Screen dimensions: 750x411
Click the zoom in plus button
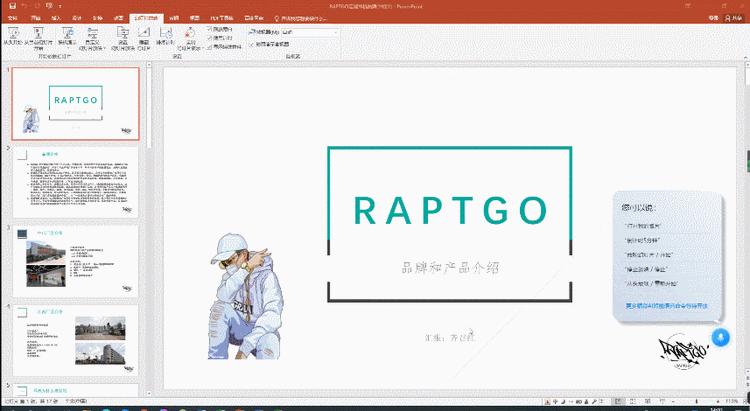click(718, 401)
